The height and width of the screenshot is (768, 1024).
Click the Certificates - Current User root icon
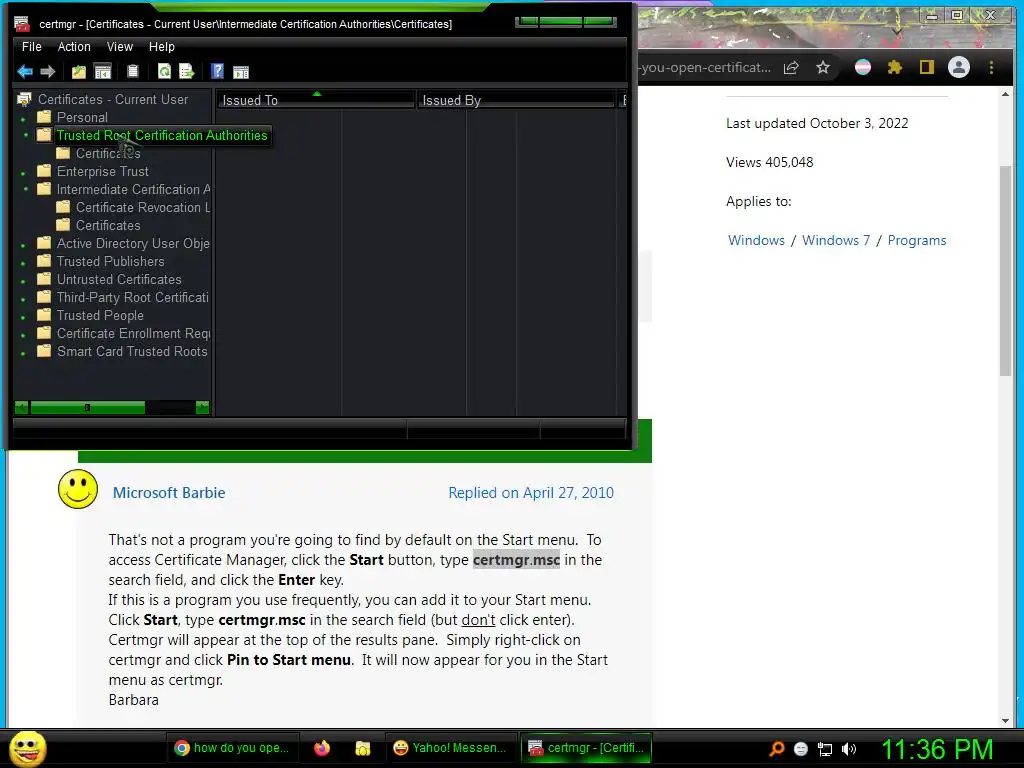click(x=24, y=99)
